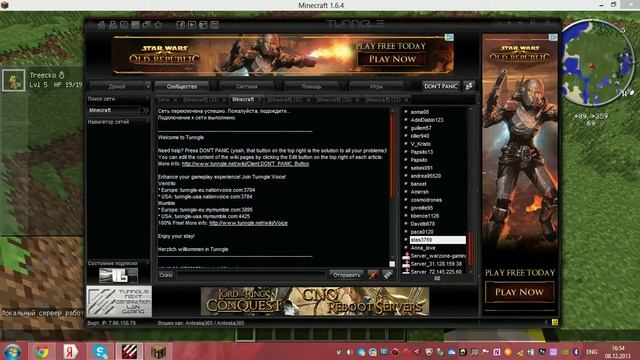Show hidden system tray icons

(x=338, y=352)
